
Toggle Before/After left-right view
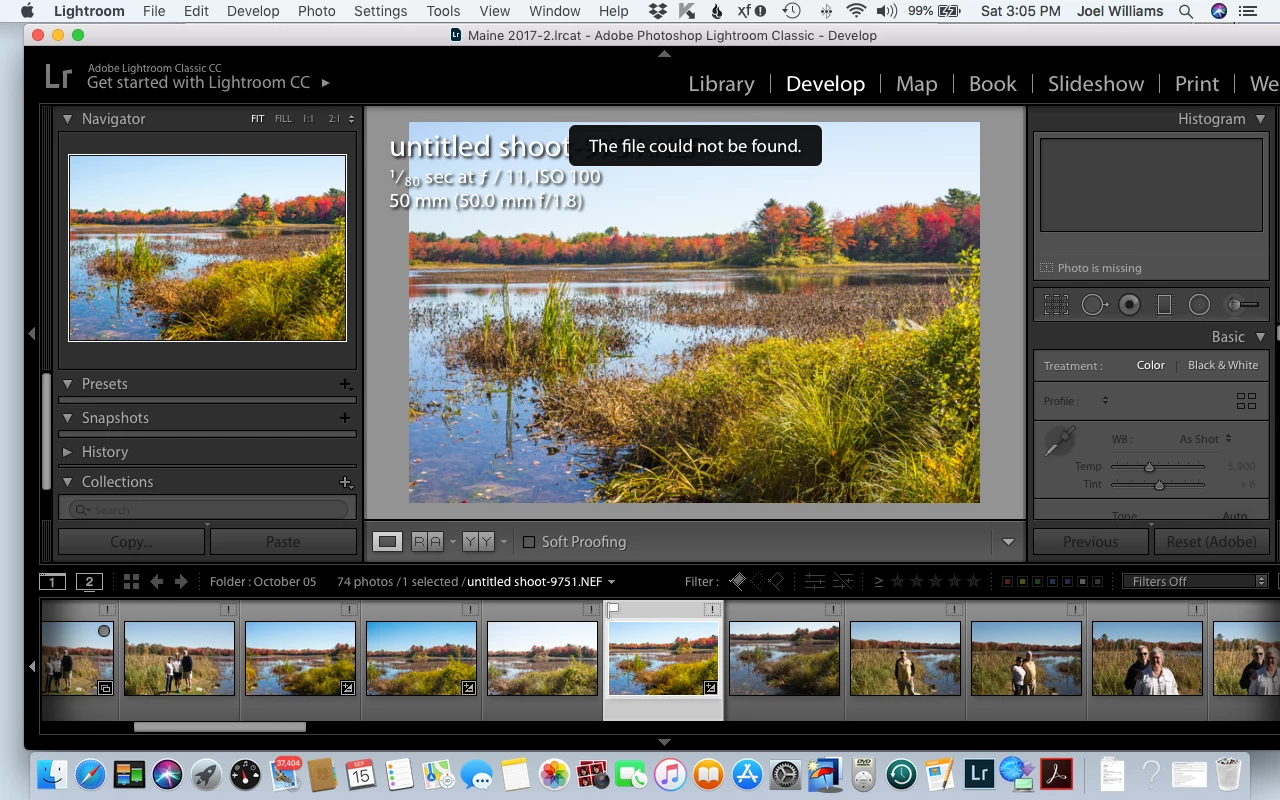tap(427, 541)
